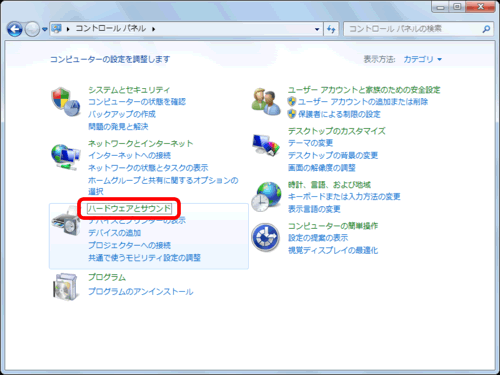Open プログラム category heading
The image size is (500, 375).
[x=107, y=277]
